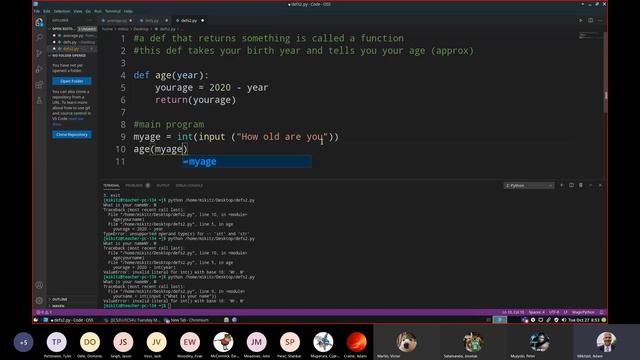640x360 pixels.
Task: Open the Search view in the activity bar
Action: tap(40, 38)
